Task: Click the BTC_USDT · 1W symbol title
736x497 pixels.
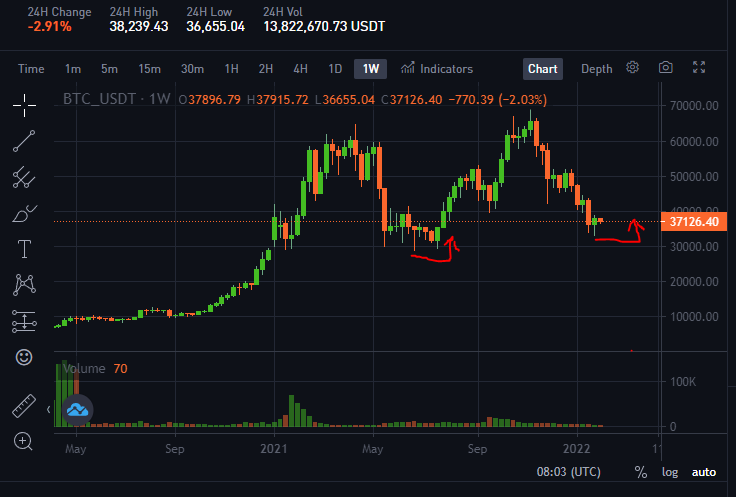Action: [x=116, y=99]
